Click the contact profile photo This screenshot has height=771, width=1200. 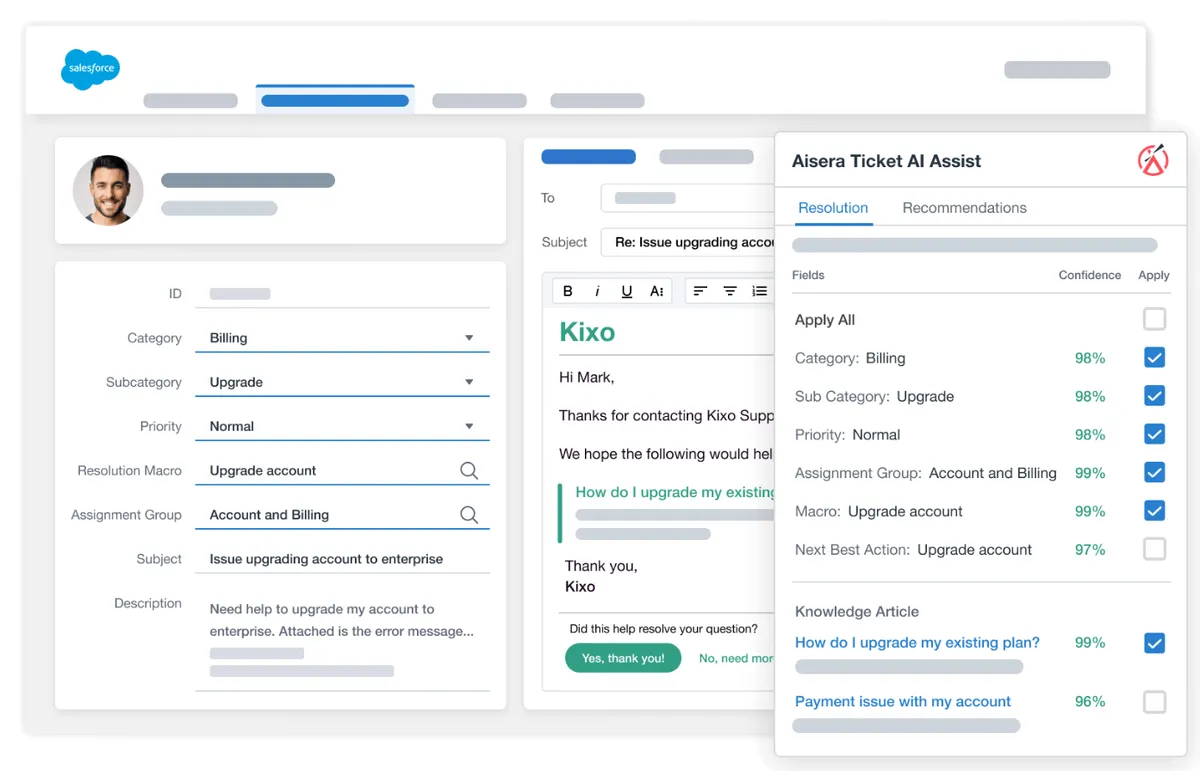click(x=108, y=190)
